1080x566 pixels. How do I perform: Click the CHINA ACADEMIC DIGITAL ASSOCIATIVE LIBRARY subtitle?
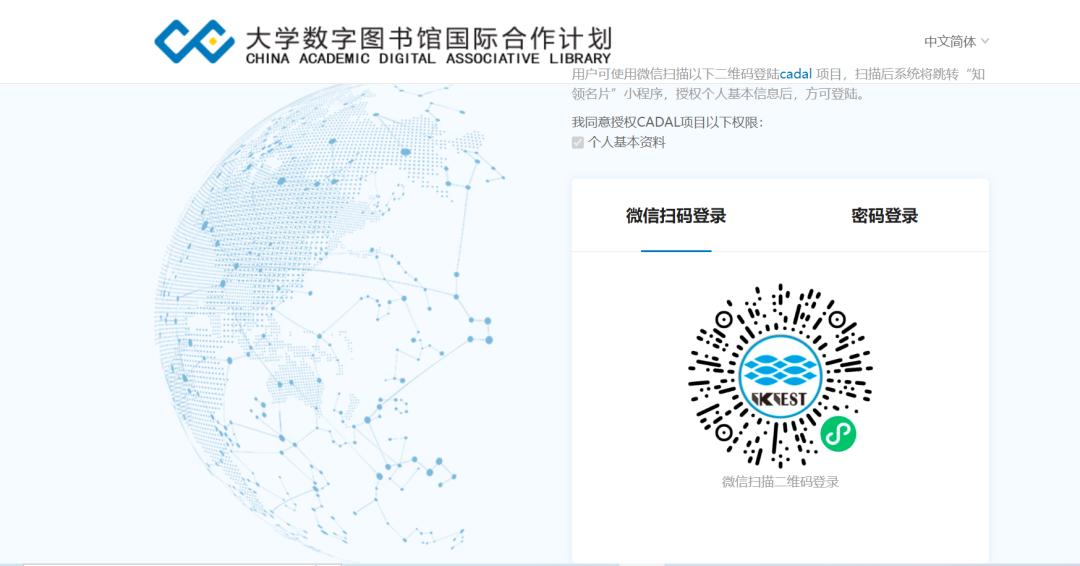pyautogui.click(x=428, y=59)
